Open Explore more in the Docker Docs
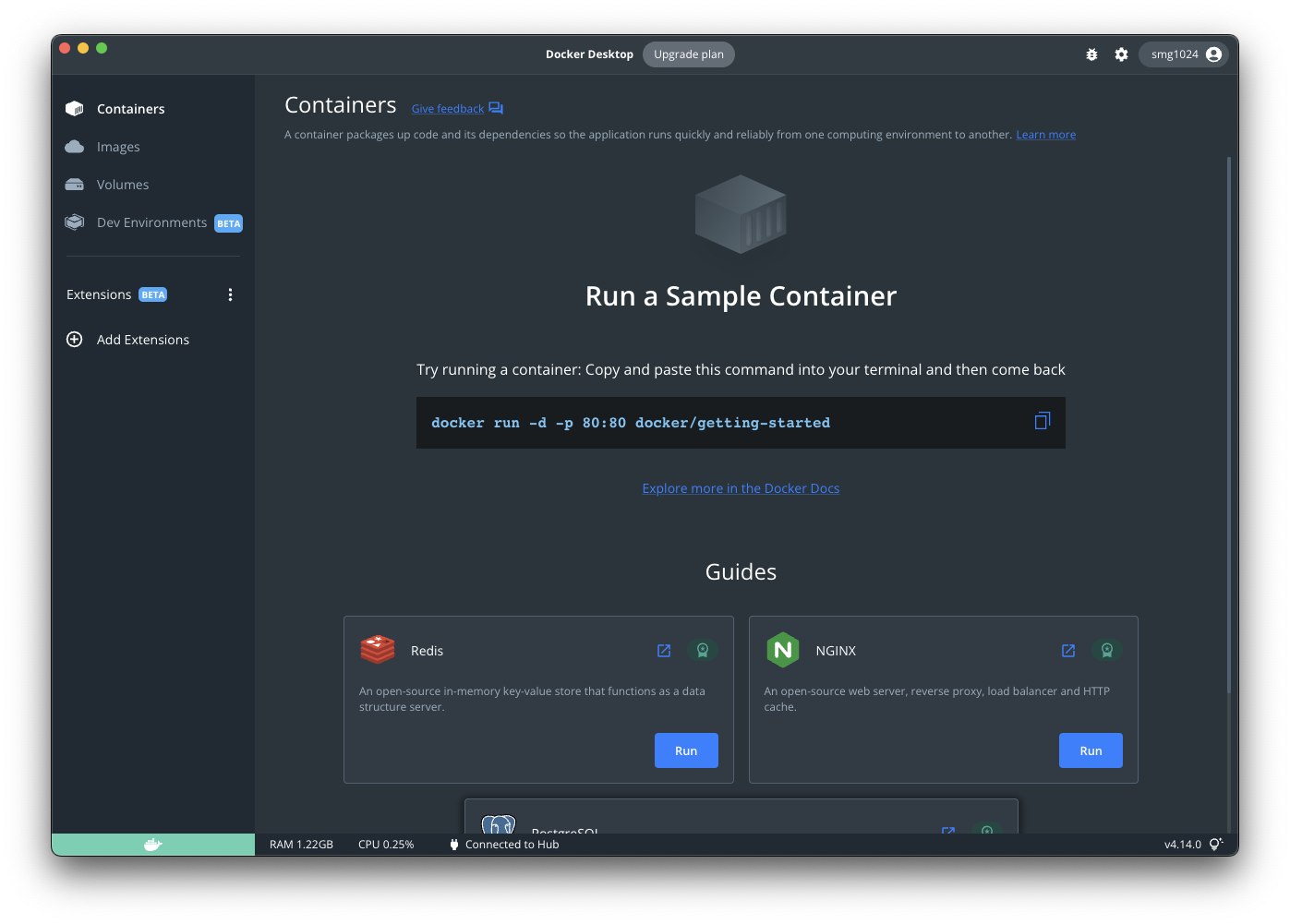1290x924 pixels. (x=741, y=488)
